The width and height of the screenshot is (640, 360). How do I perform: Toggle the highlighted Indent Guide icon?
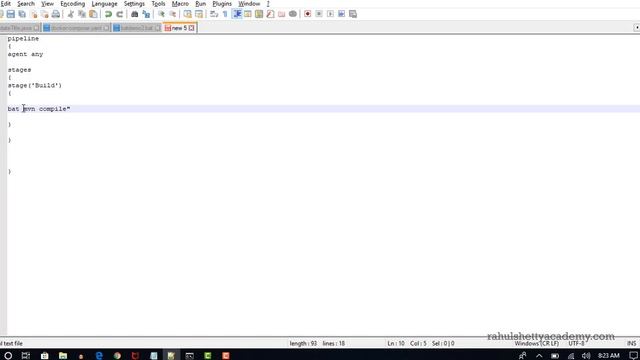[237, 14]
